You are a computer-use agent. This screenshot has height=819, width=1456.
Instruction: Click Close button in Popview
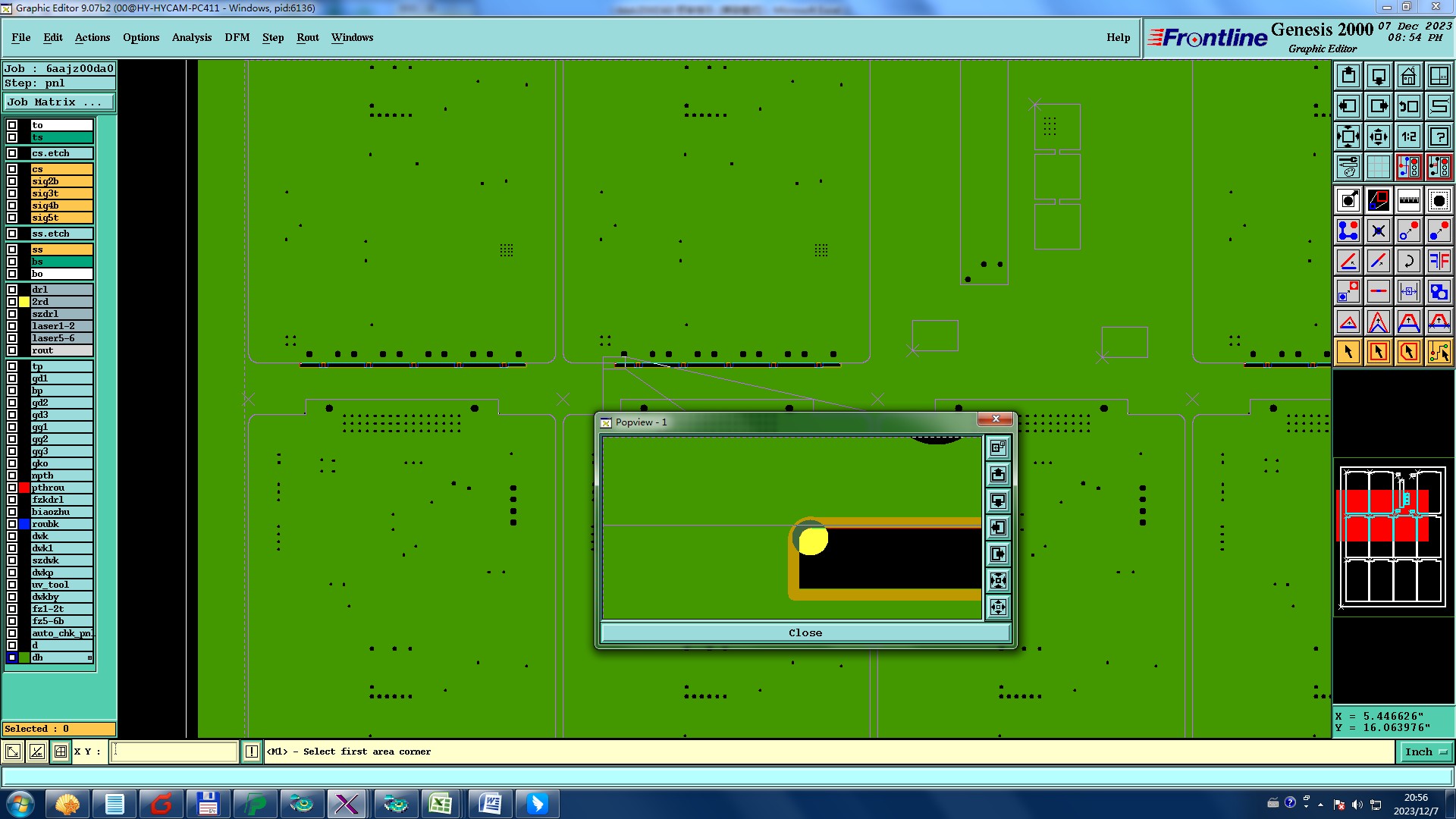tap(805, 632)
